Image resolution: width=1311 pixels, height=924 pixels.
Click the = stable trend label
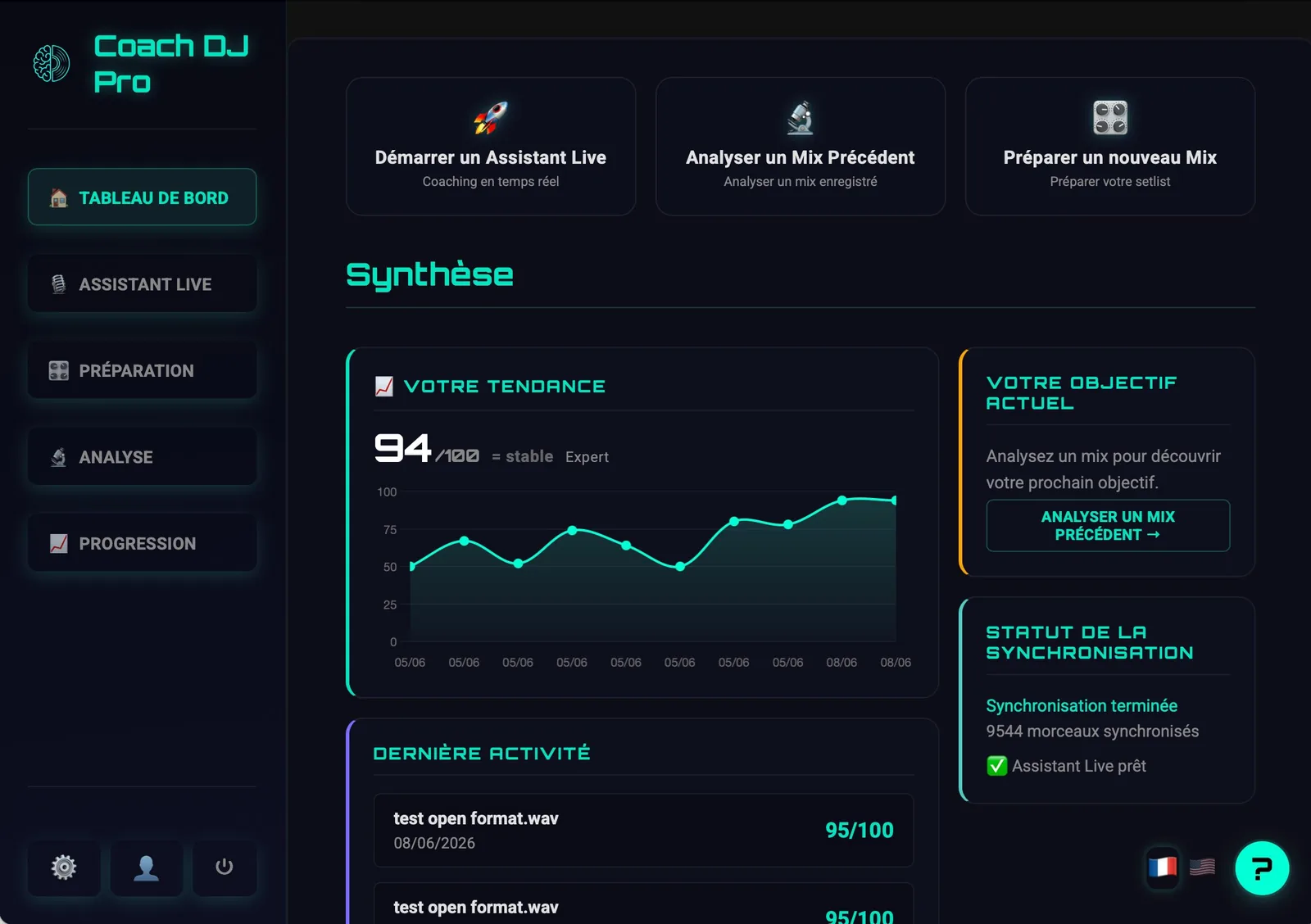pos(522,456)
